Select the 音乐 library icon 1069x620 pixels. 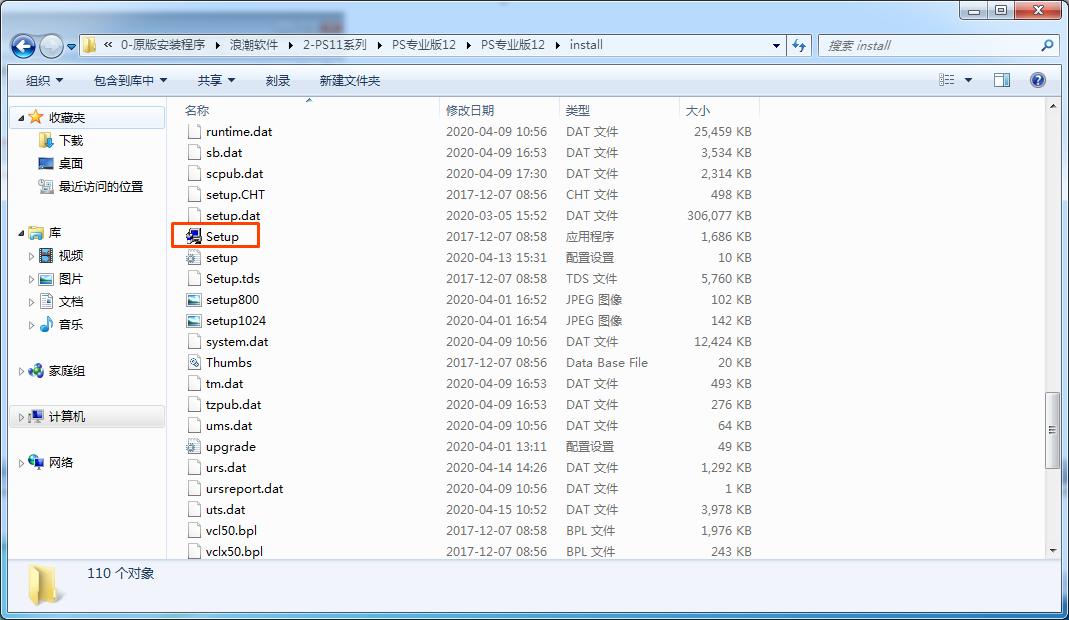click(46, 325)
